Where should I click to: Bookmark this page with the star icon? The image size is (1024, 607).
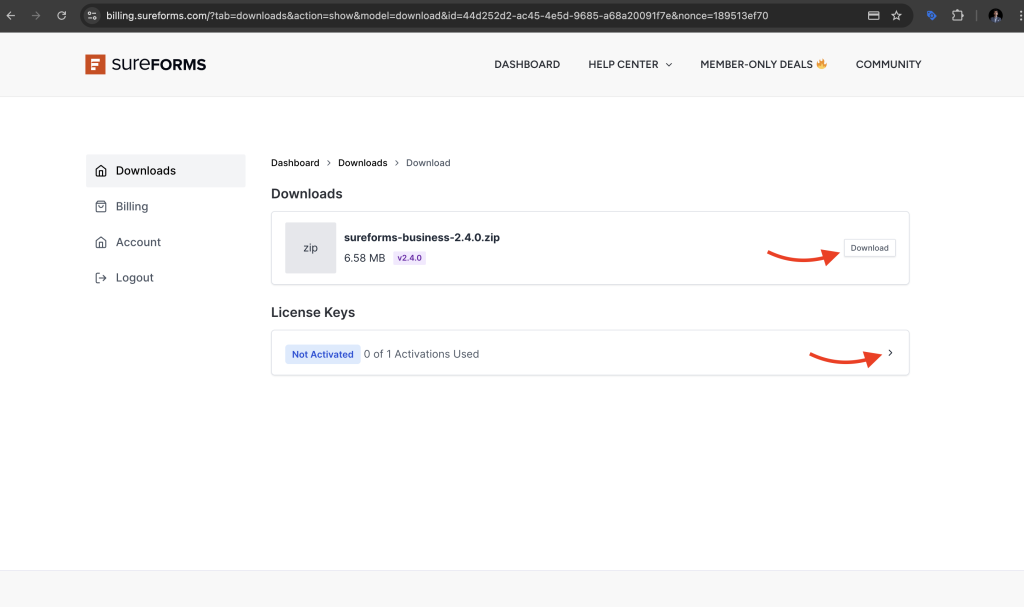(896, 16)
